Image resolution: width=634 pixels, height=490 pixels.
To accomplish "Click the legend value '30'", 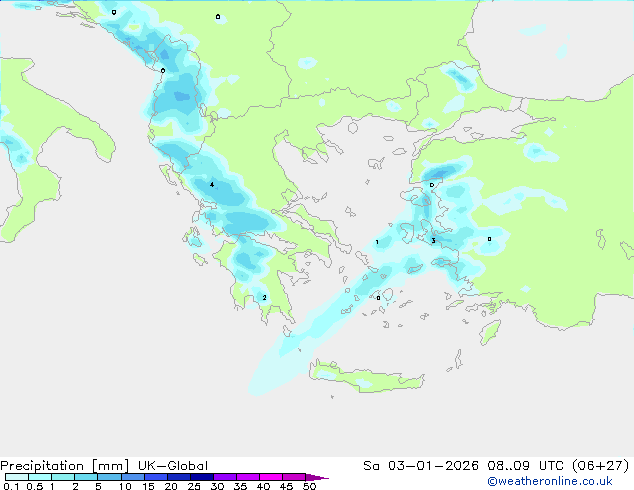I will (x=217, y=486).
